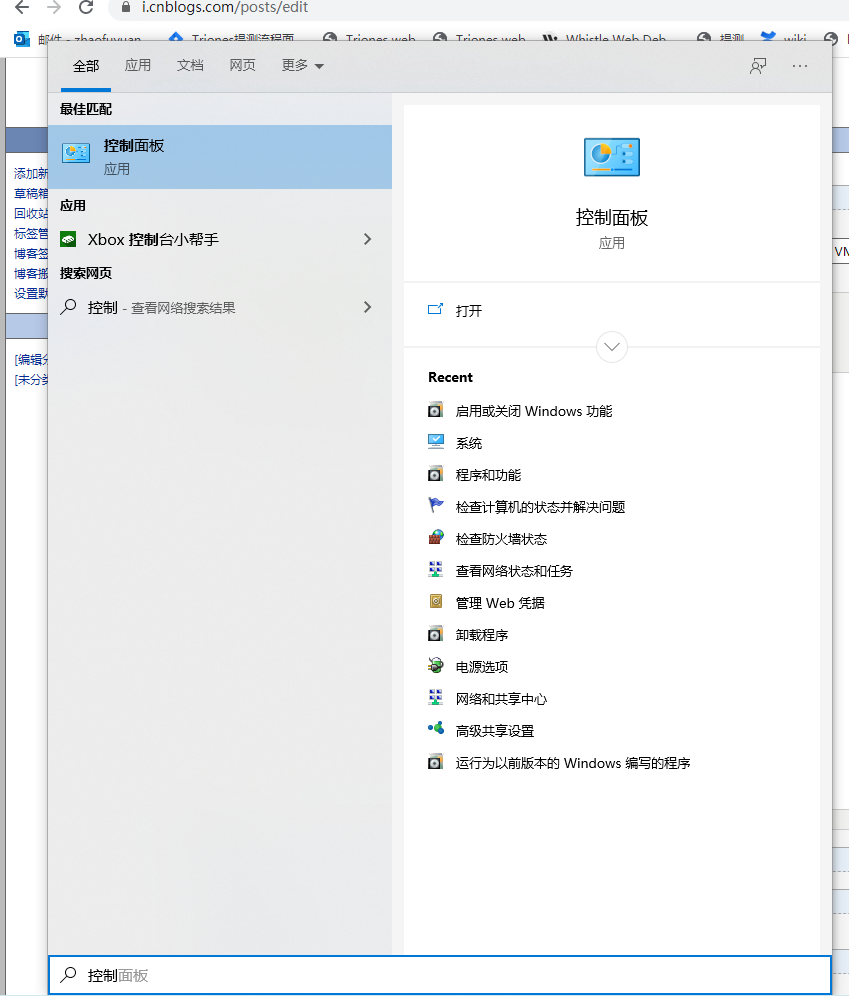This screenshot has height=996, width=849.
Task: Open 网络和共享中心 from the Recent list
Action: pos(501,699)
